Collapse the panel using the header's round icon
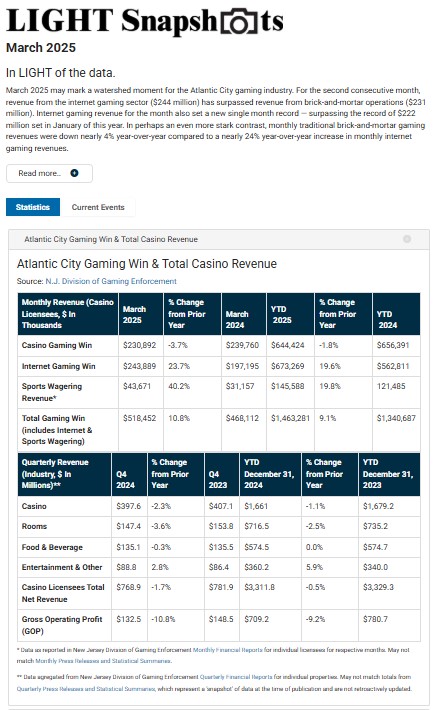The image size is (436, 710). (x=407, y=239)
